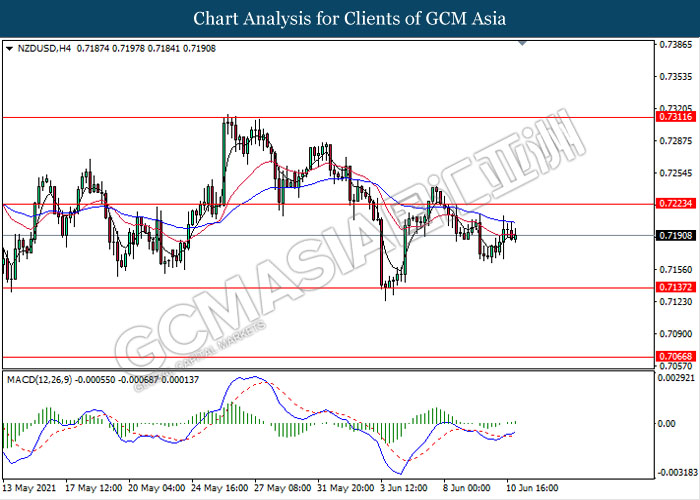Click the 27 May 08:00 time label
The height and width of the screenshot is (500, 700).
[283, 488]
